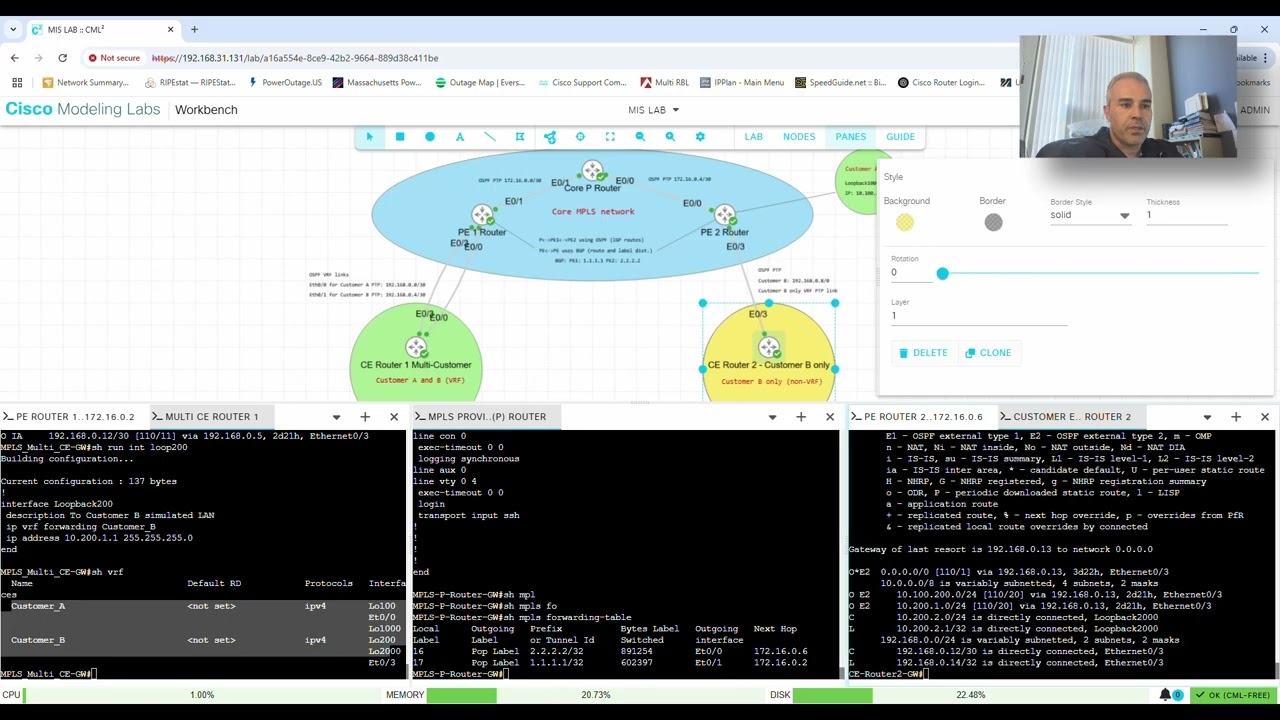Viewport: 1280px width, 720px height.
Task: Toggle the PANES menu
Action: (851, 137)
